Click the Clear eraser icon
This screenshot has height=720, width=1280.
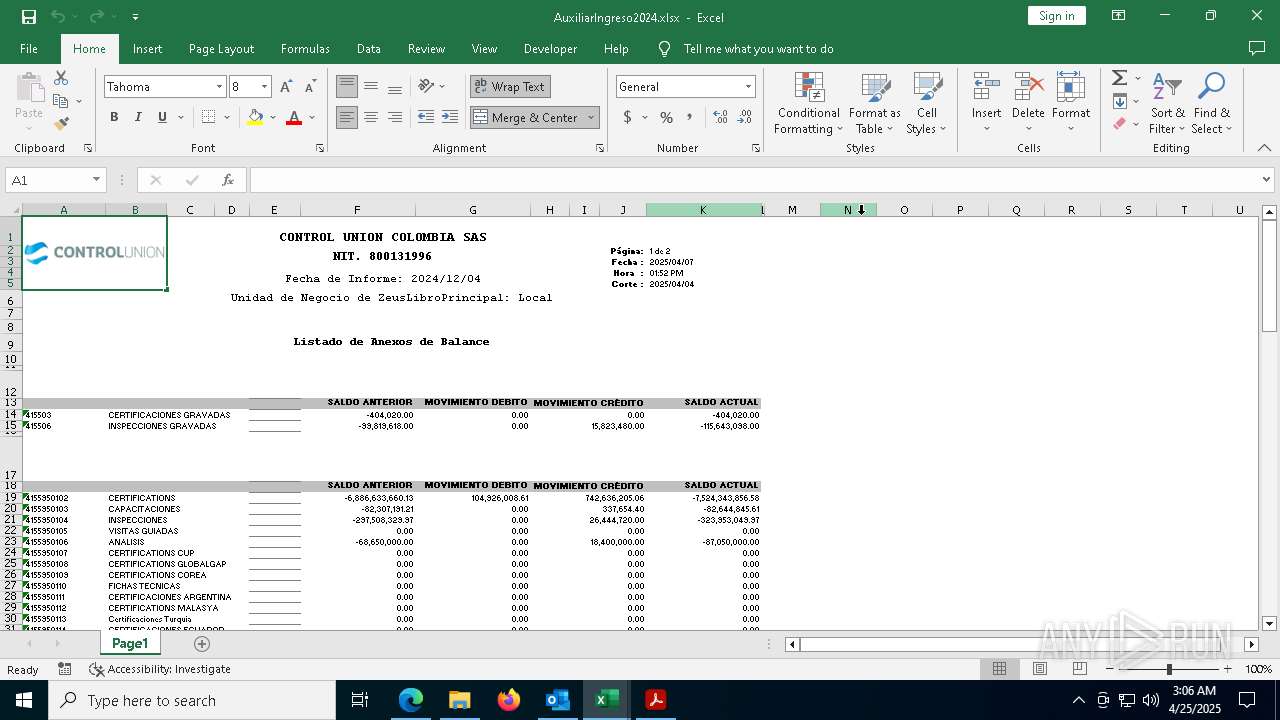[x=1120, y=124]
